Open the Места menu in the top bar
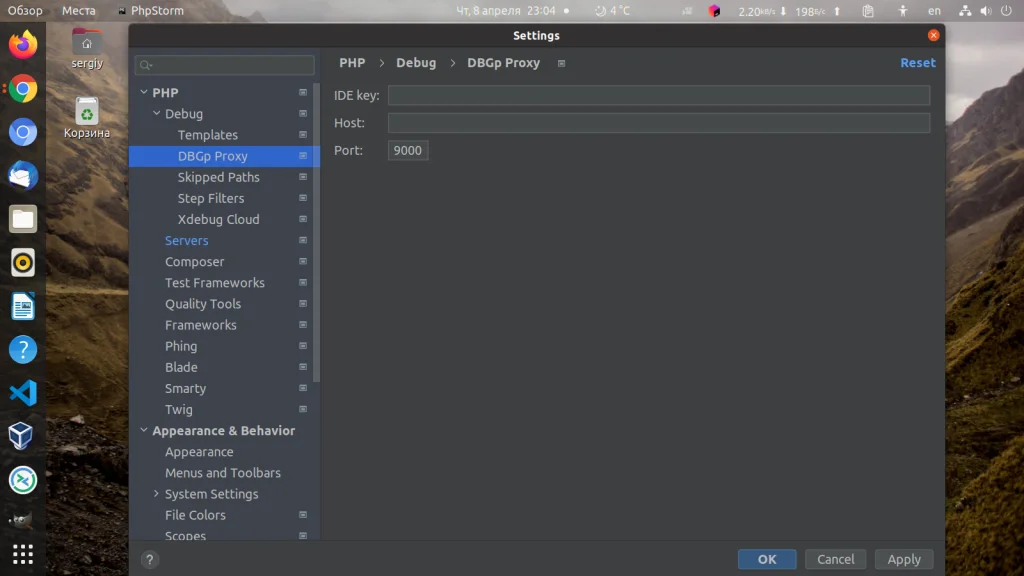The width and height of the screenshot is (1024, 576). pos(78,11)
